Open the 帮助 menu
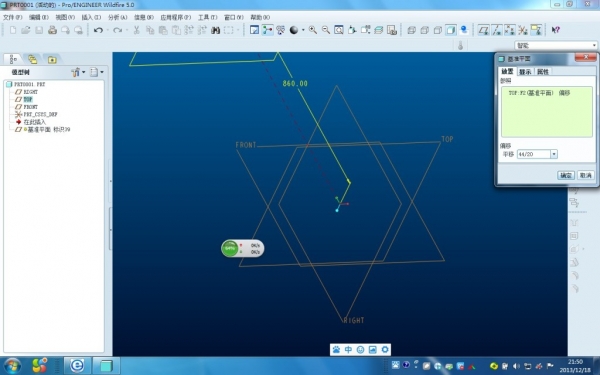 coord(260,17)
